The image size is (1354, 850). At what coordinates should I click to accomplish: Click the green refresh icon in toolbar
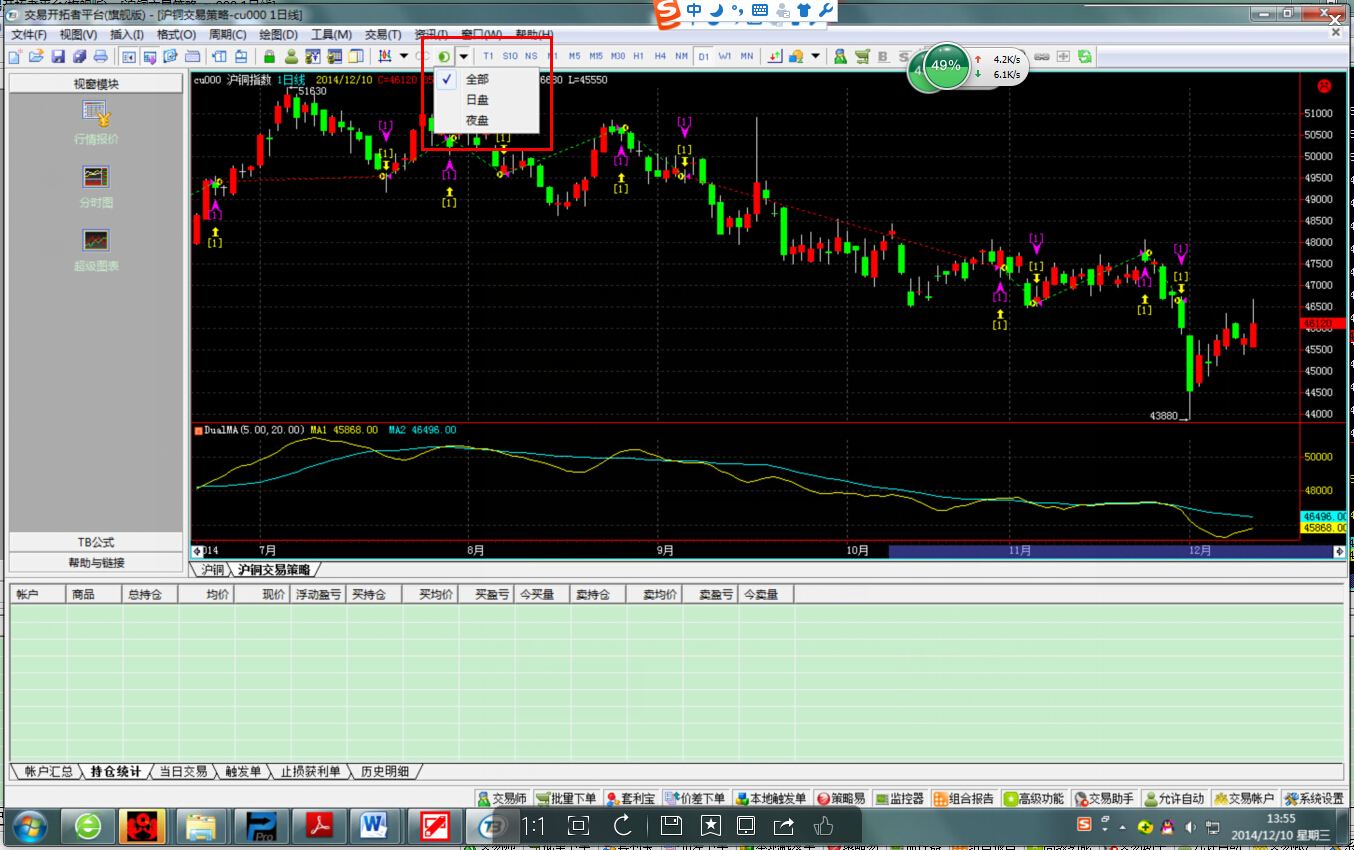[1085, 56]
